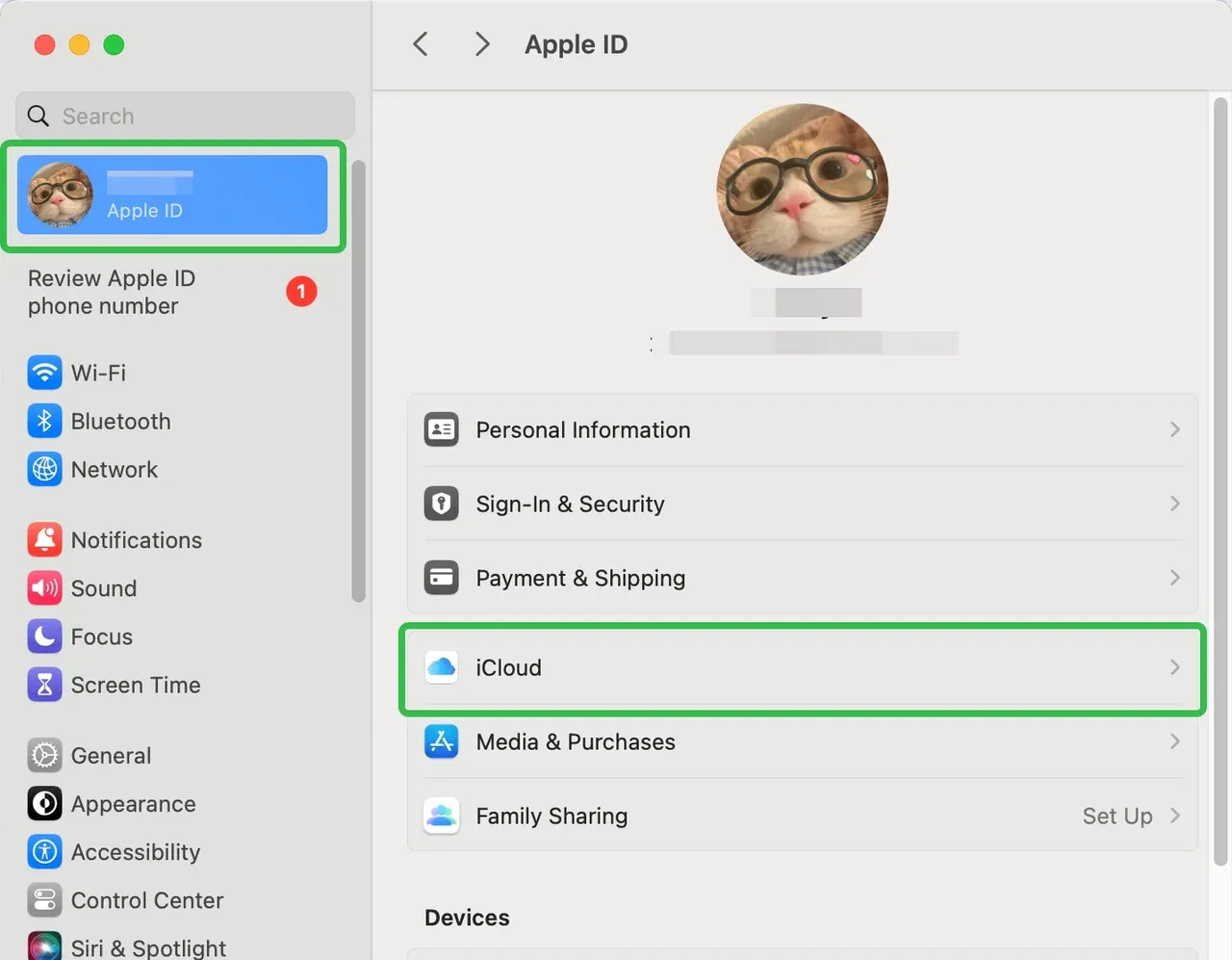Click the Payment & Shipping card icon

click(x=442, y=578)
